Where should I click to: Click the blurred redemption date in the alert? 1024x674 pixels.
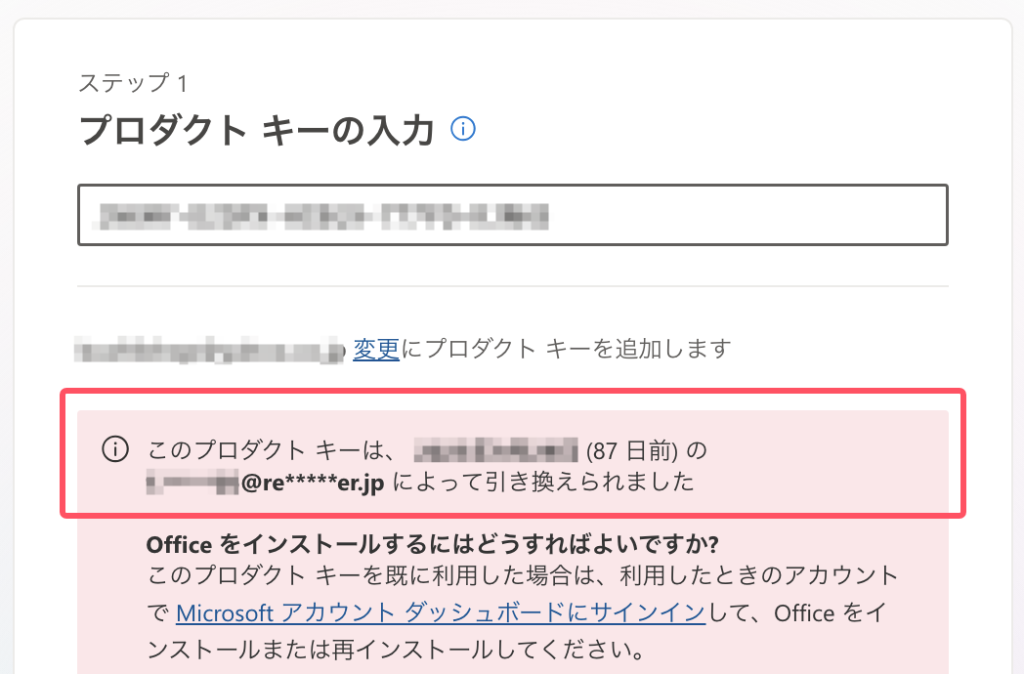(x=495, y=450)
